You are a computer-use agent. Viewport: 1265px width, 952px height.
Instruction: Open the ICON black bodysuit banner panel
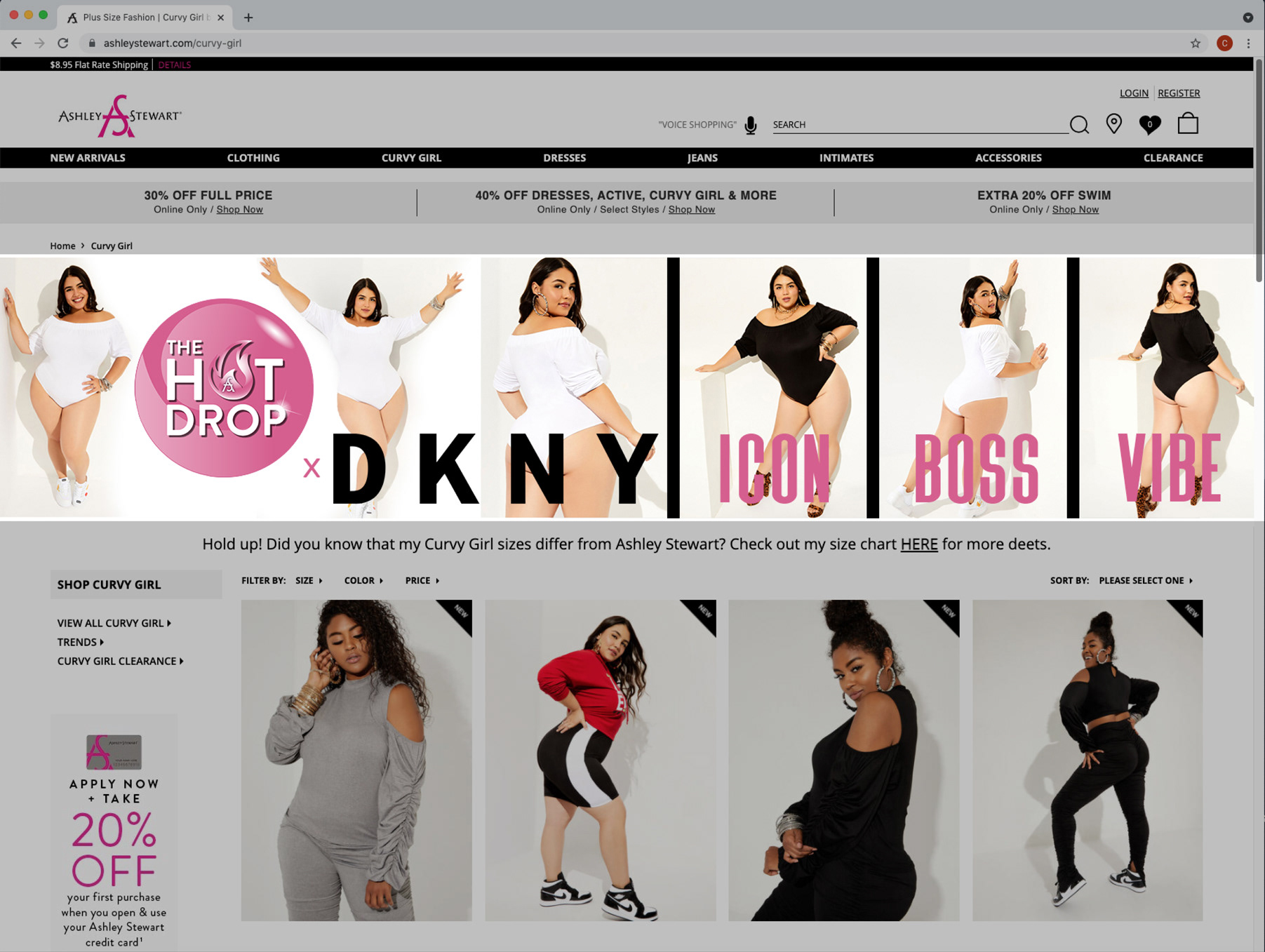pos(773,387)
